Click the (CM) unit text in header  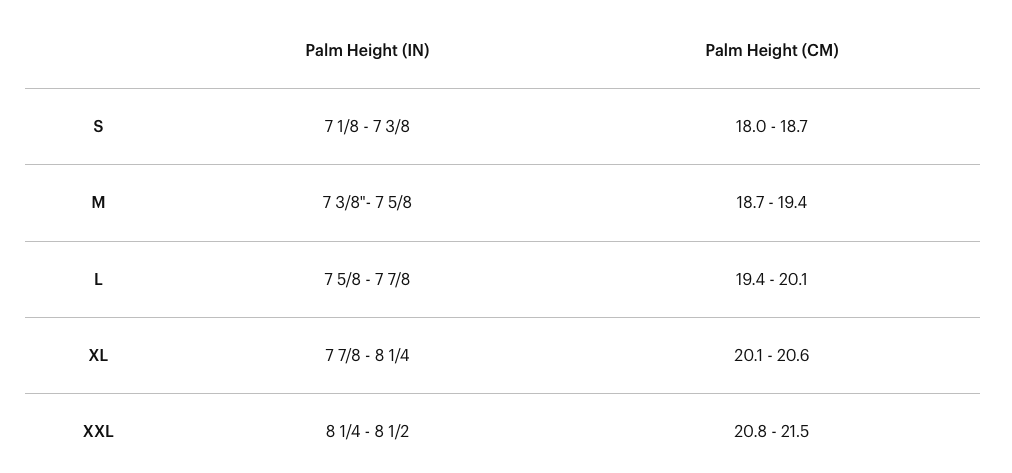[x=820, y=50]
